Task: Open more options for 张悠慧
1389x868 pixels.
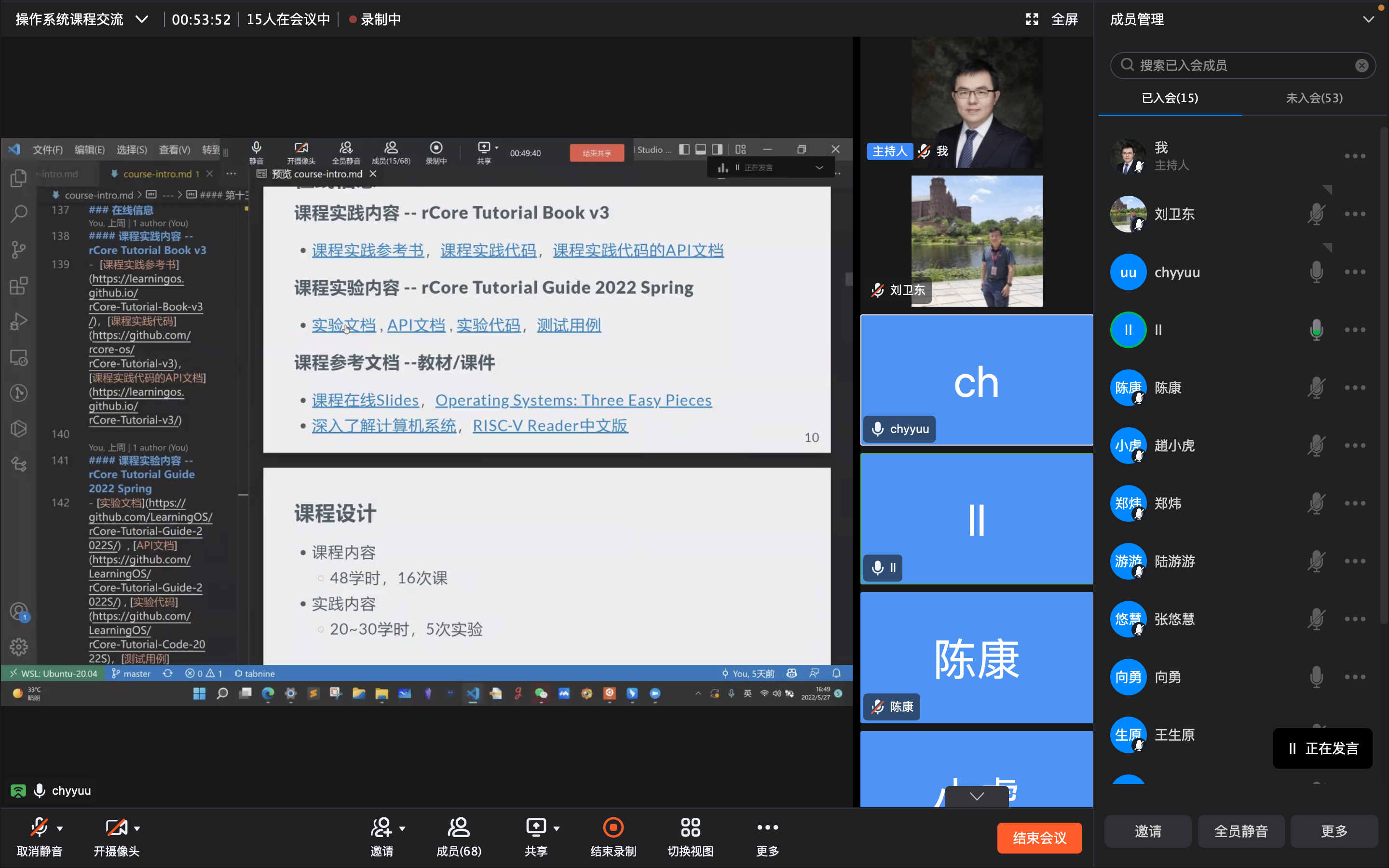Action: [x=1355, y=620]
